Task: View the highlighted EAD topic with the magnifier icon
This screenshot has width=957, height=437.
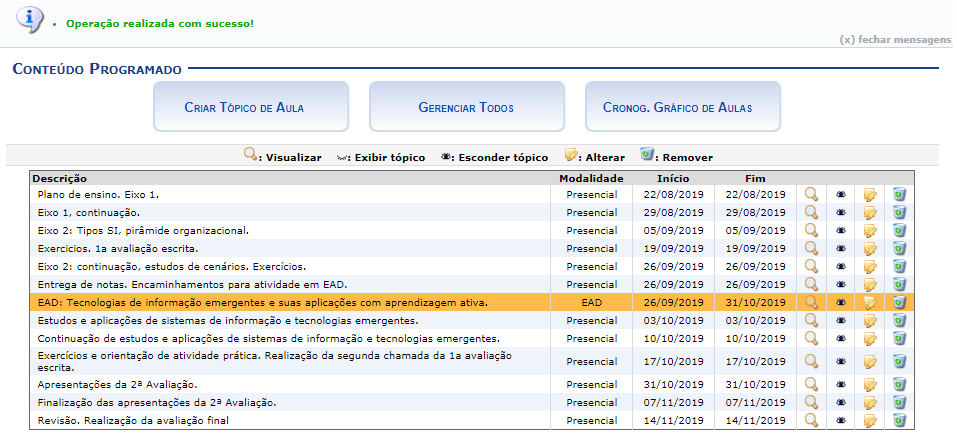Action: (811, 302)
